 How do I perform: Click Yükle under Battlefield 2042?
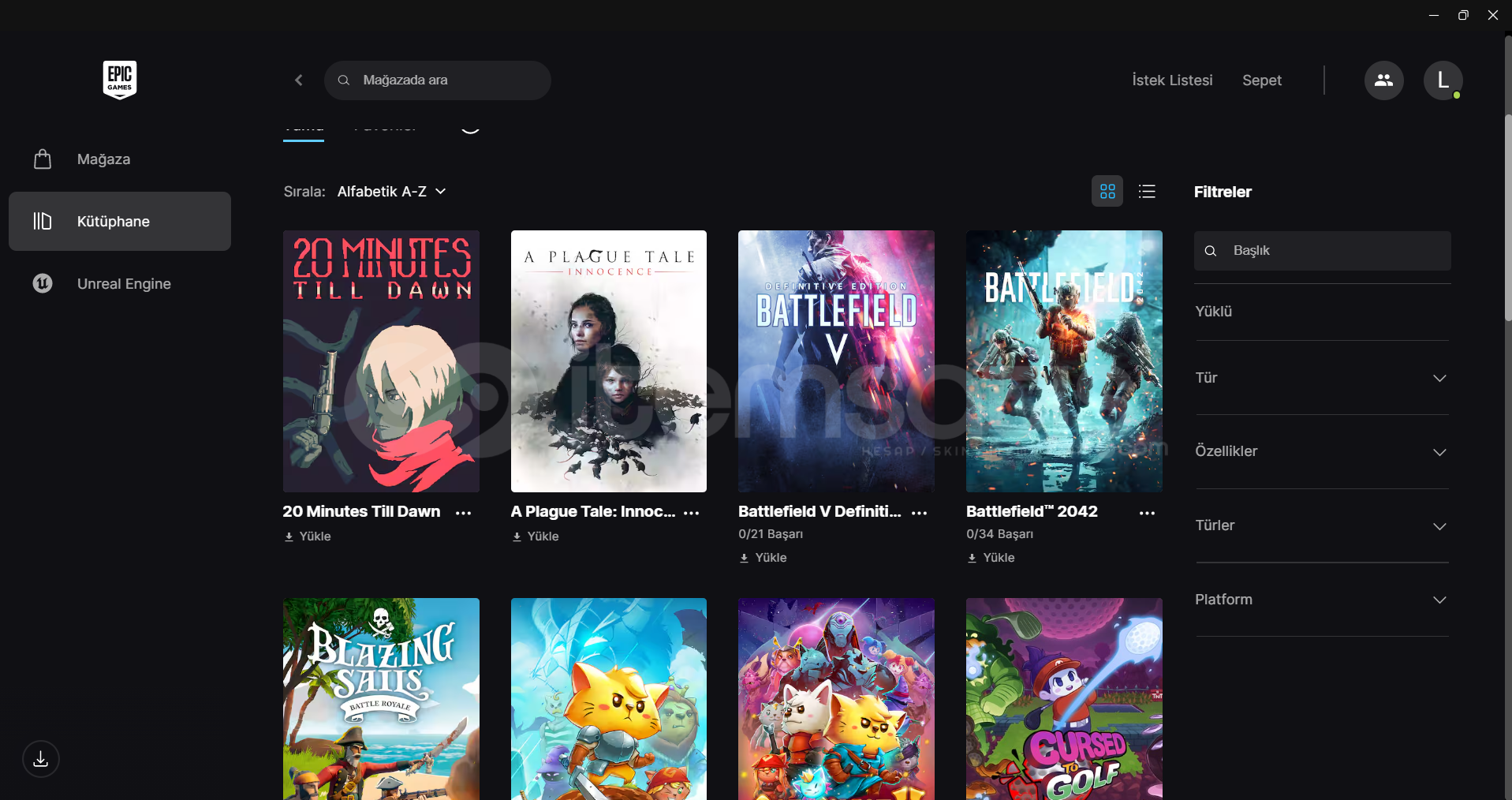tap(991, 558)
